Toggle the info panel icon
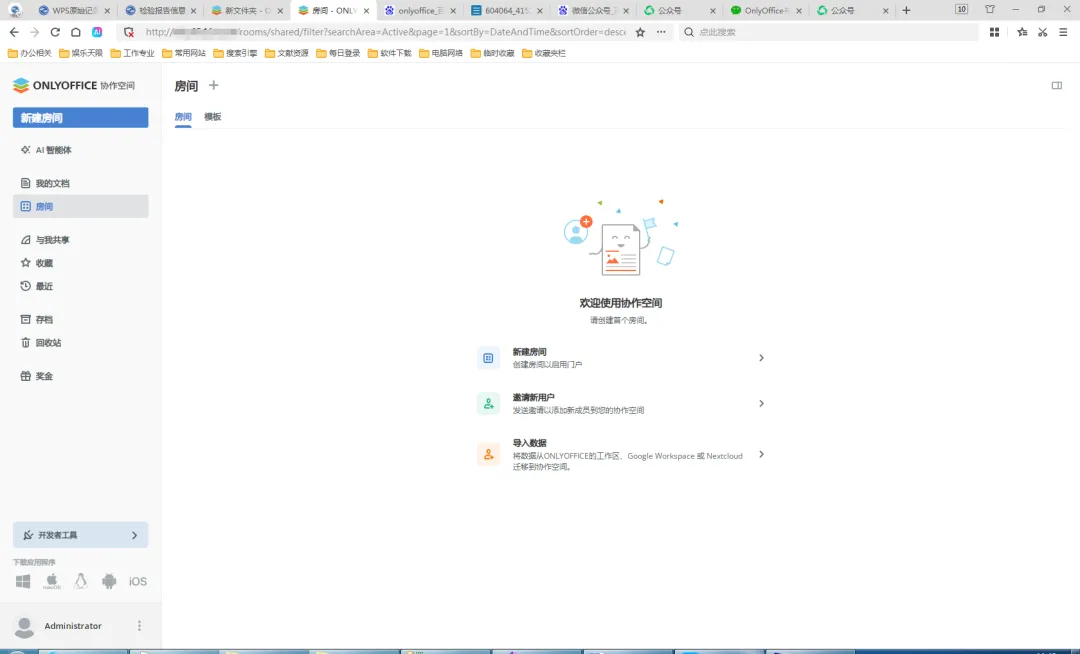Viewport: 1080px width, 654px height. pyautogui.click(x=1057, y=85)
